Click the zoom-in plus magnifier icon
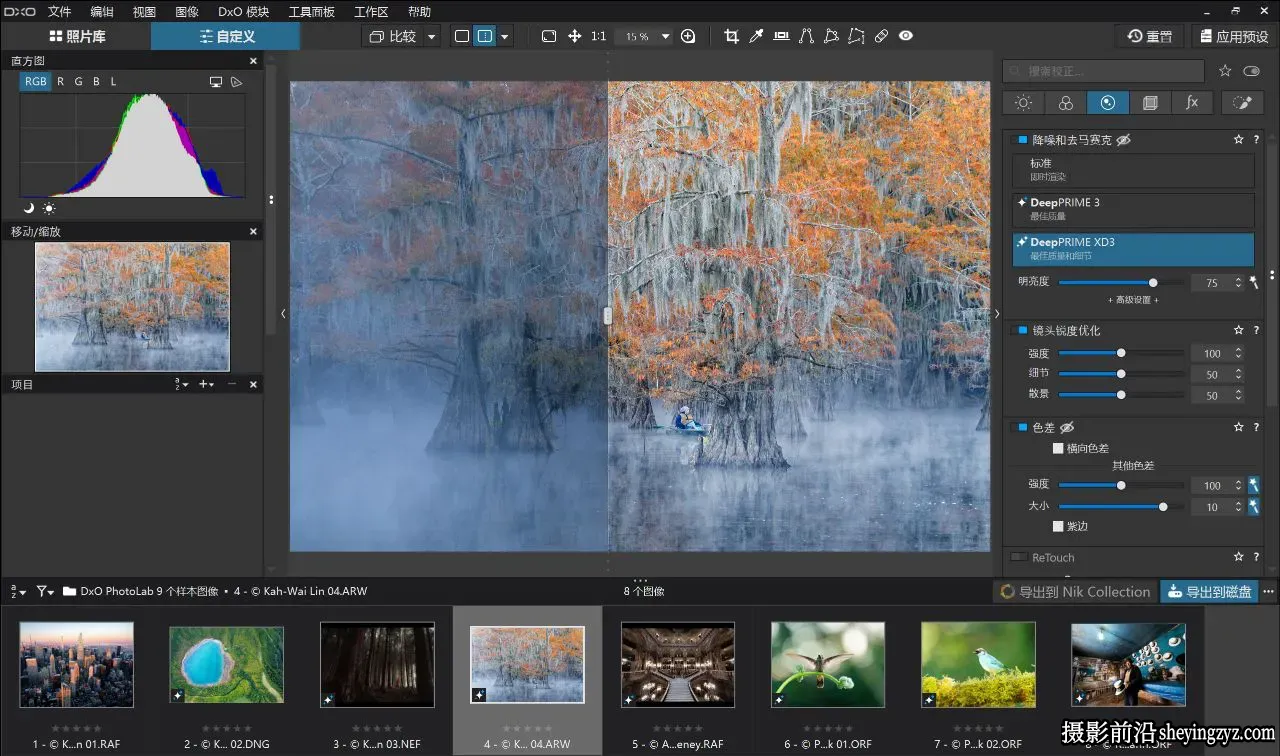Image resolution: width=1280 pixels, height=756 pixels. pos(688,36)
